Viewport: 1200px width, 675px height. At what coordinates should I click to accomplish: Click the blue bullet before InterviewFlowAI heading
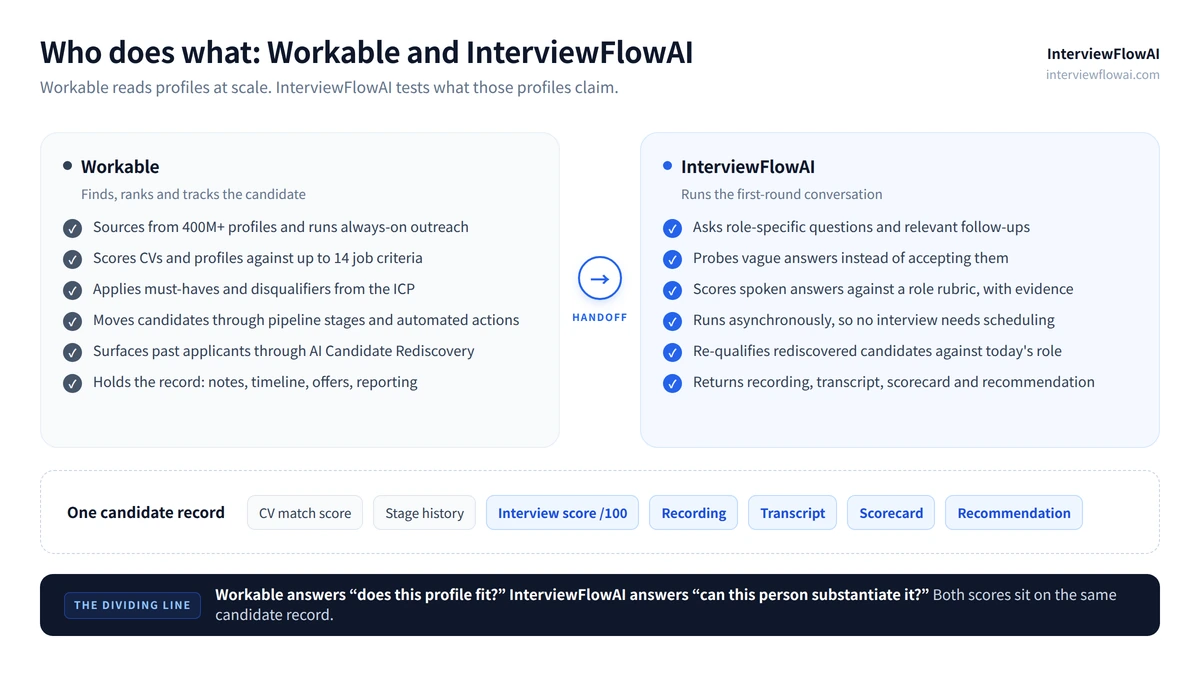(x=667, y=166)
